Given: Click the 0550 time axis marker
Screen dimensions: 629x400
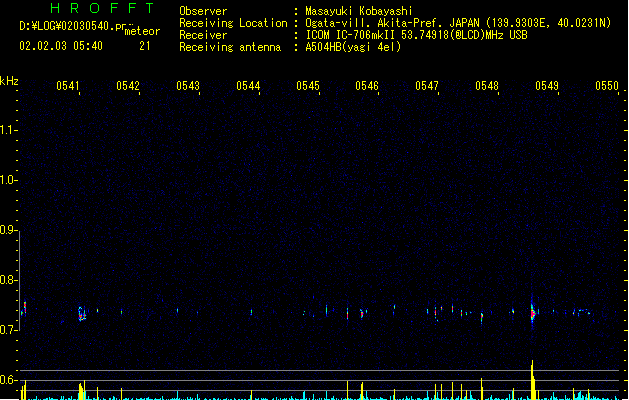Looking at the screenshot, I should [x=607, y=86].
